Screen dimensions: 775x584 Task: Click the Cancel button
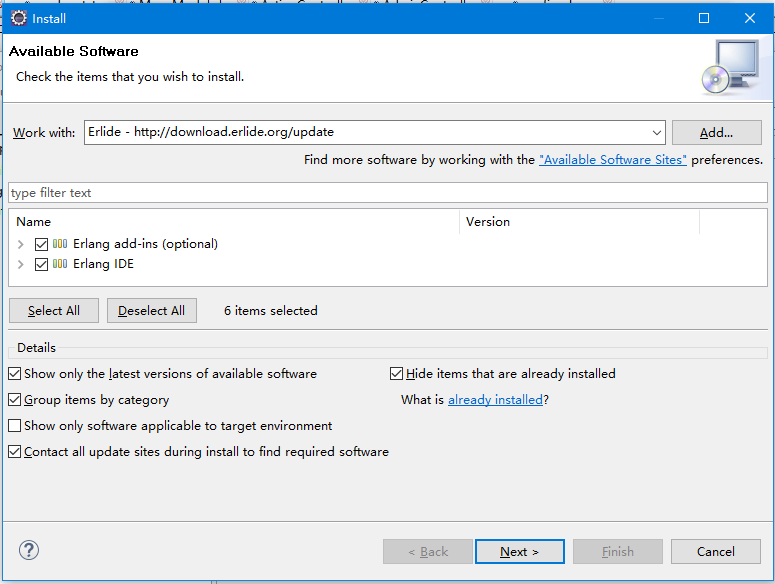point(716,551)
